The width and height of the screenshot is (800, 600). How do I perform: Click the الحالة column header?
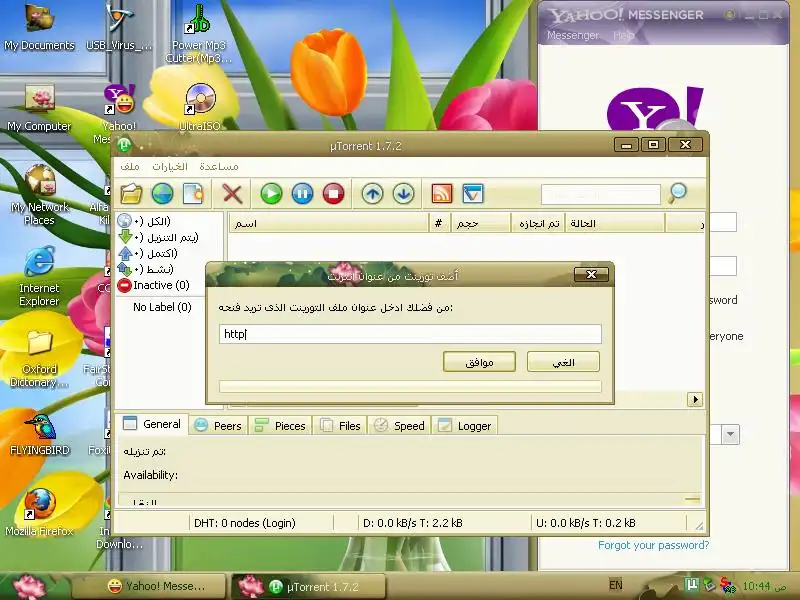(x=615, y=223)
